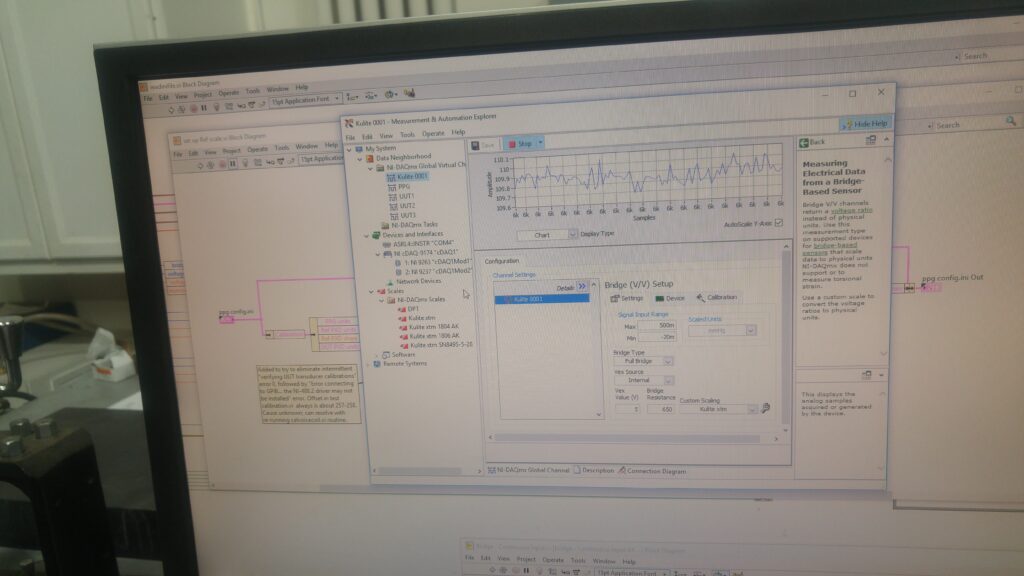The image size is (1024, 576).
Task: Click the Vex Value (V) field
Action: pyautogui.click(x=627, y=409)
